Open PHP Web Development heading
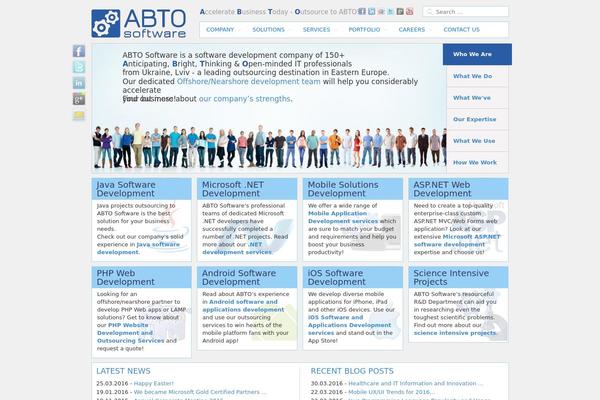This screenshot has width=600, height=400. pos(126,278)
